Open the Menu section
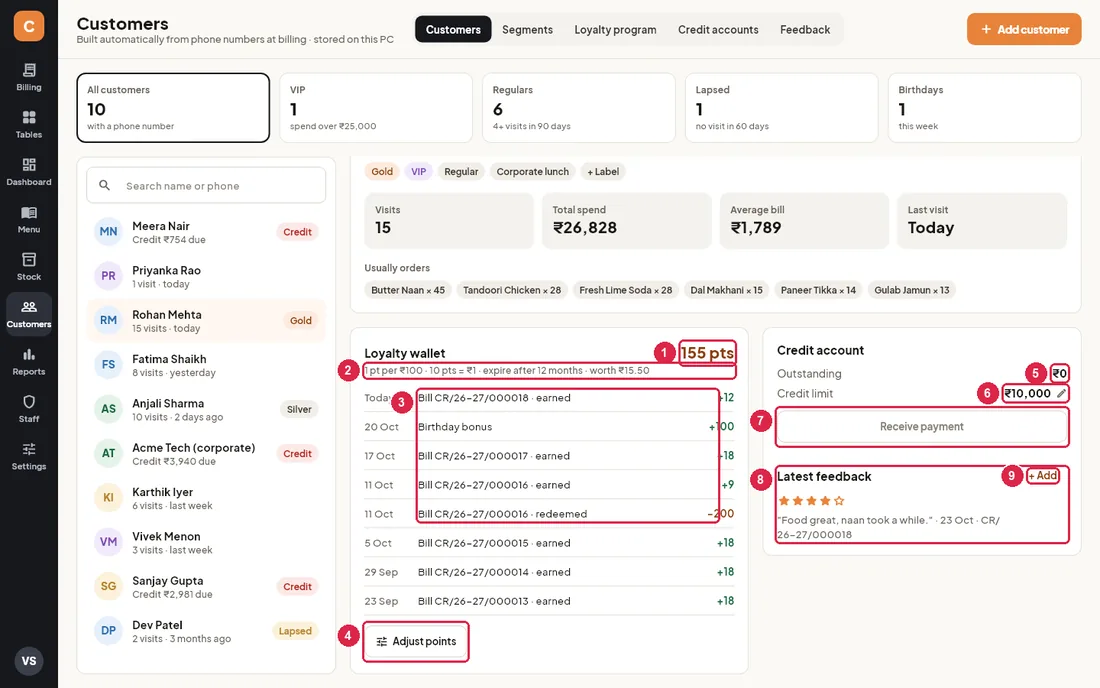Image resolution: width=1100 pixels, height=688 pixels. (29, 220)
